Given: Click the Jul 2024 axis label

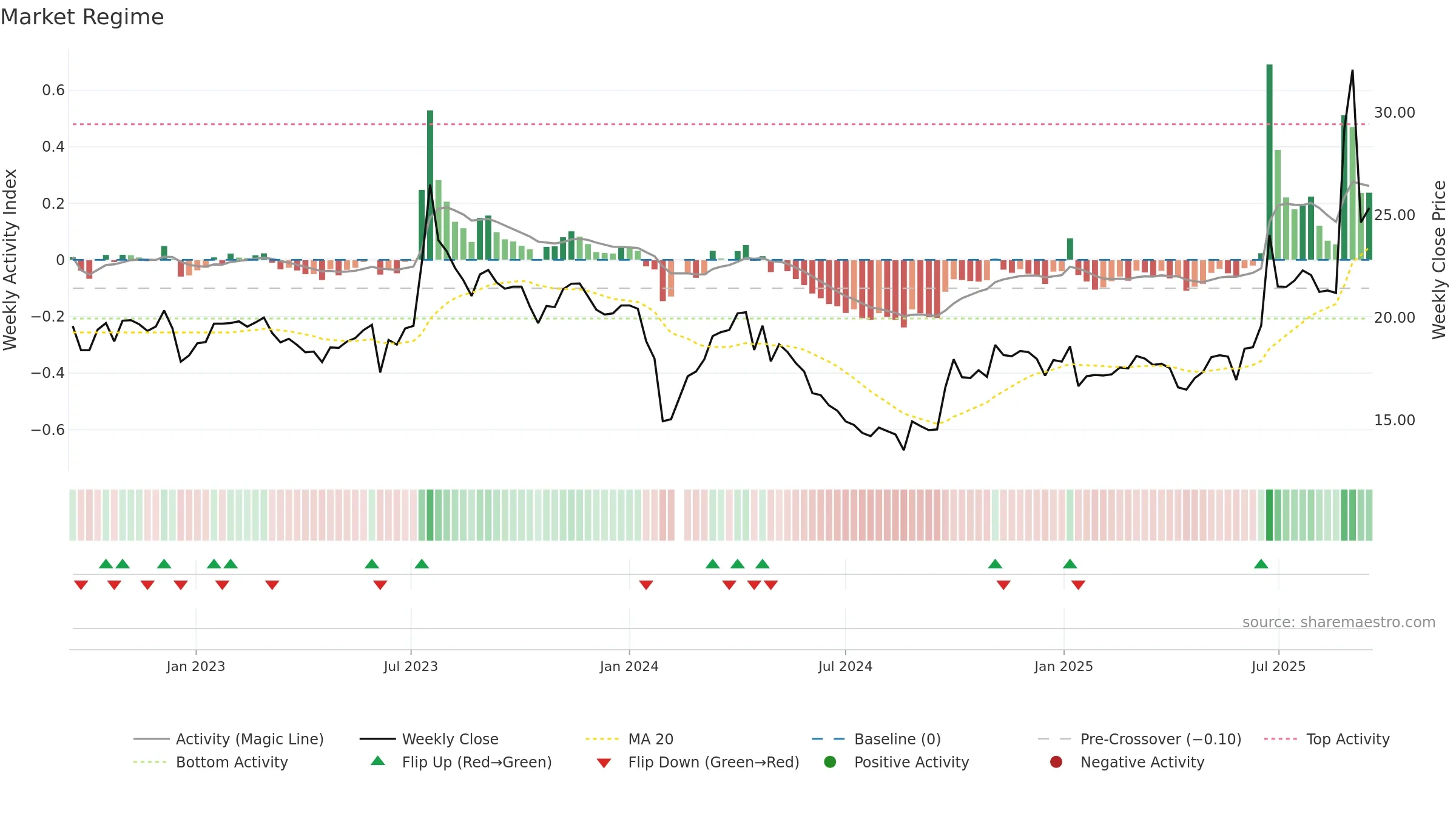Looking at the screenshot, I should click(845, 667).
